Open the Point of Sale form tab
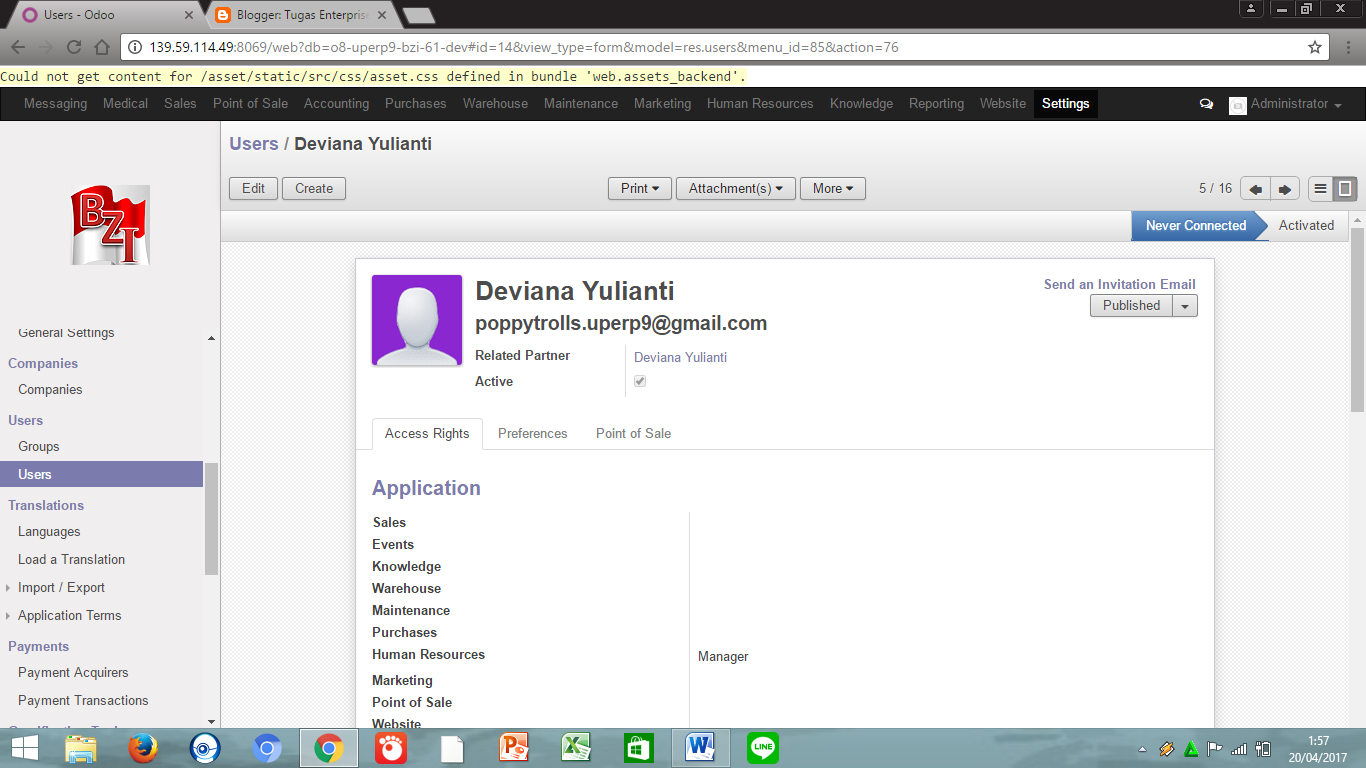The image size is (1366, 768). point(633,434)
